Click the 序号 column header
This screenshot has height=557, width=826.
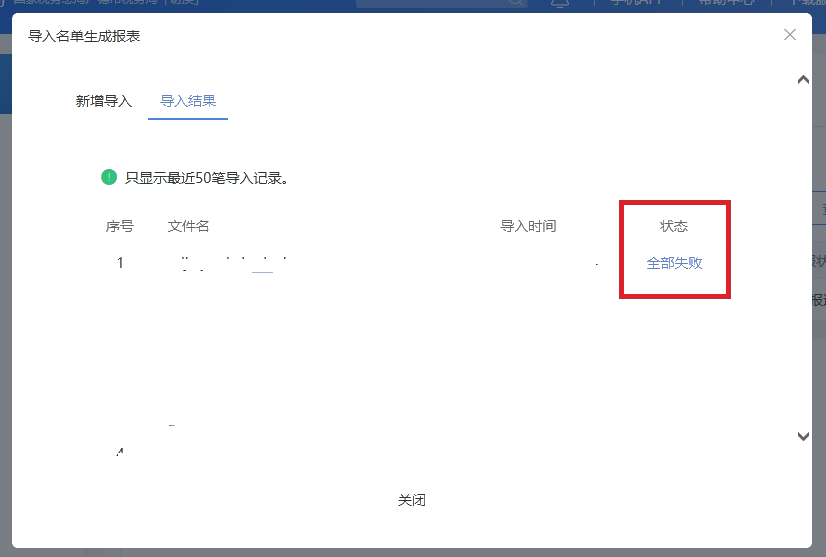120,226
